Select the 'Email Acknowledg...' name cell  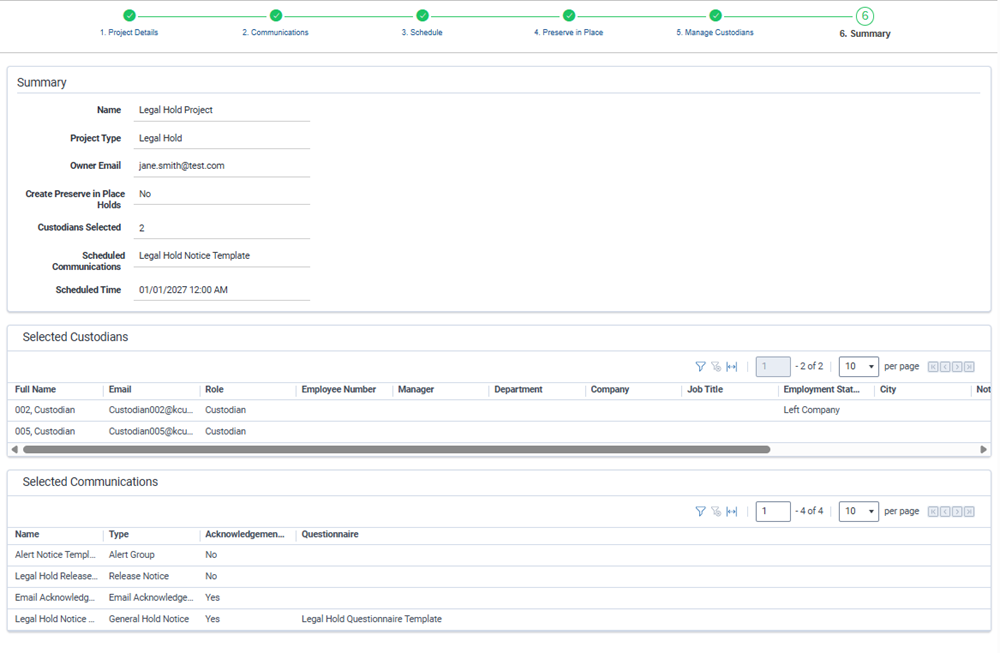click(55, 598)
